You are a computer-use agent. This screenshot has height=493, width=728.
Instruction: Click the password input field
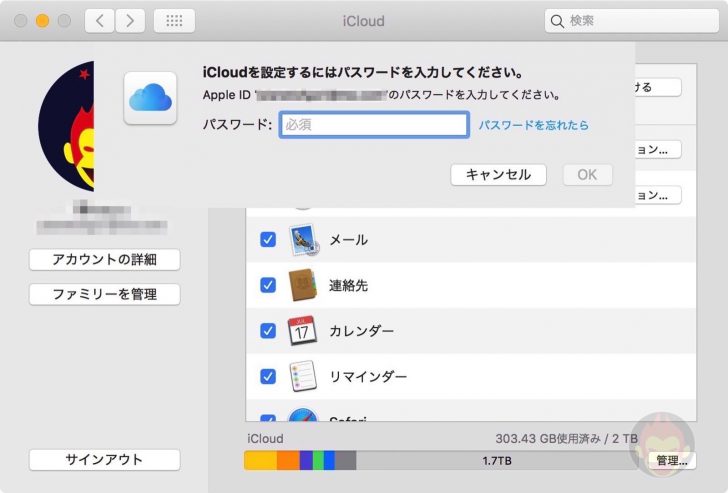(374, 124)
